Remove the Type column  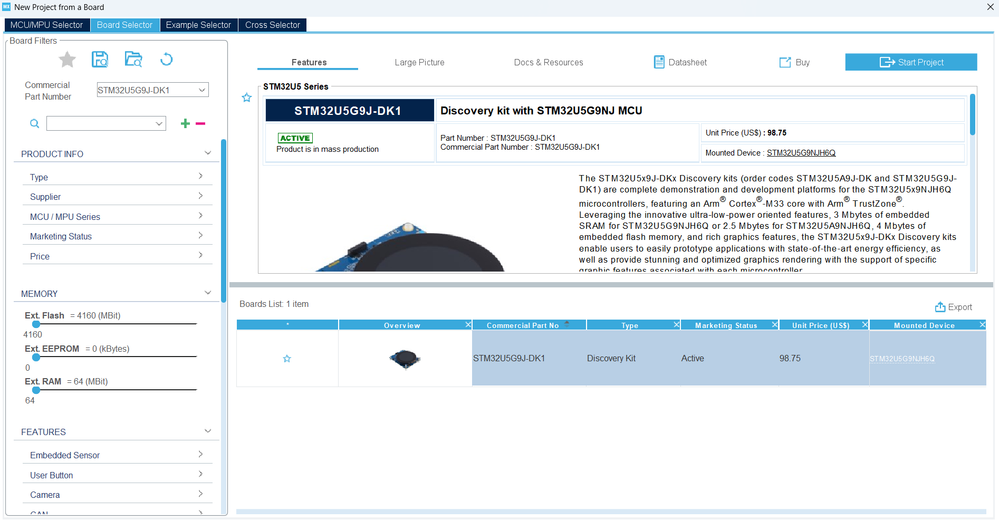click(677, 325)
